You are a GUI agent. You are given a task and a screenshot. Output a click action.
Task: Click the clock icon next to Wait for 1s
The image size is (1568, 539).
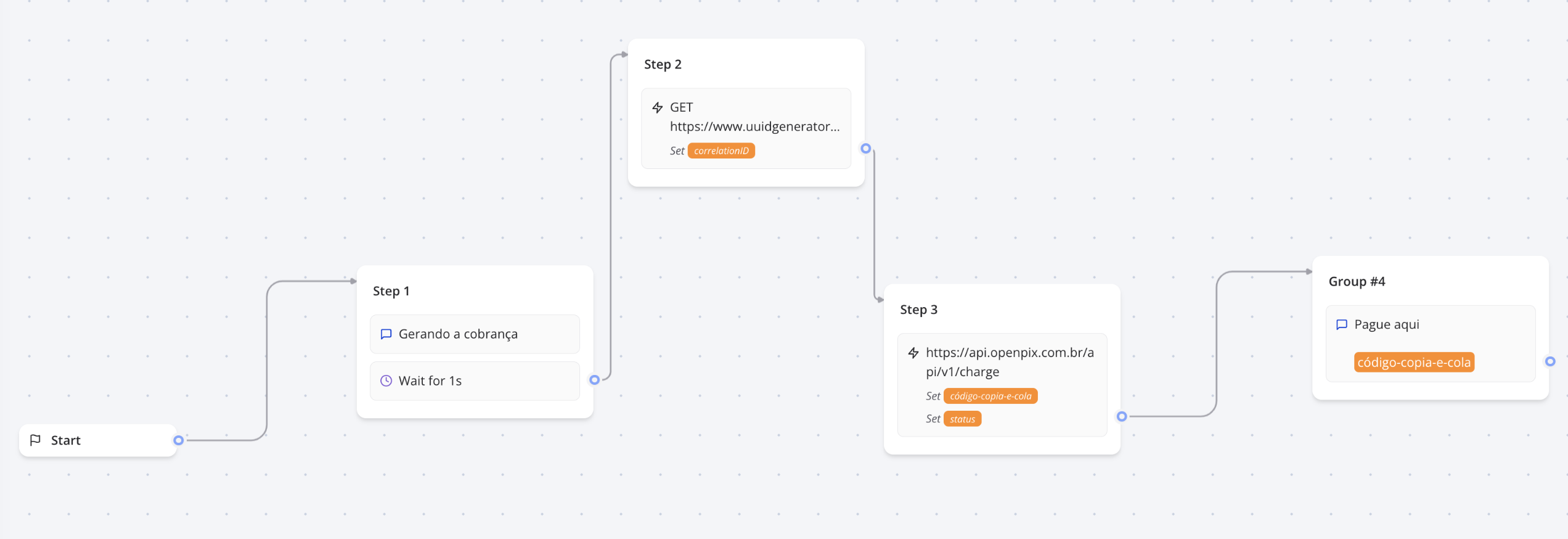tap(386, 381)
